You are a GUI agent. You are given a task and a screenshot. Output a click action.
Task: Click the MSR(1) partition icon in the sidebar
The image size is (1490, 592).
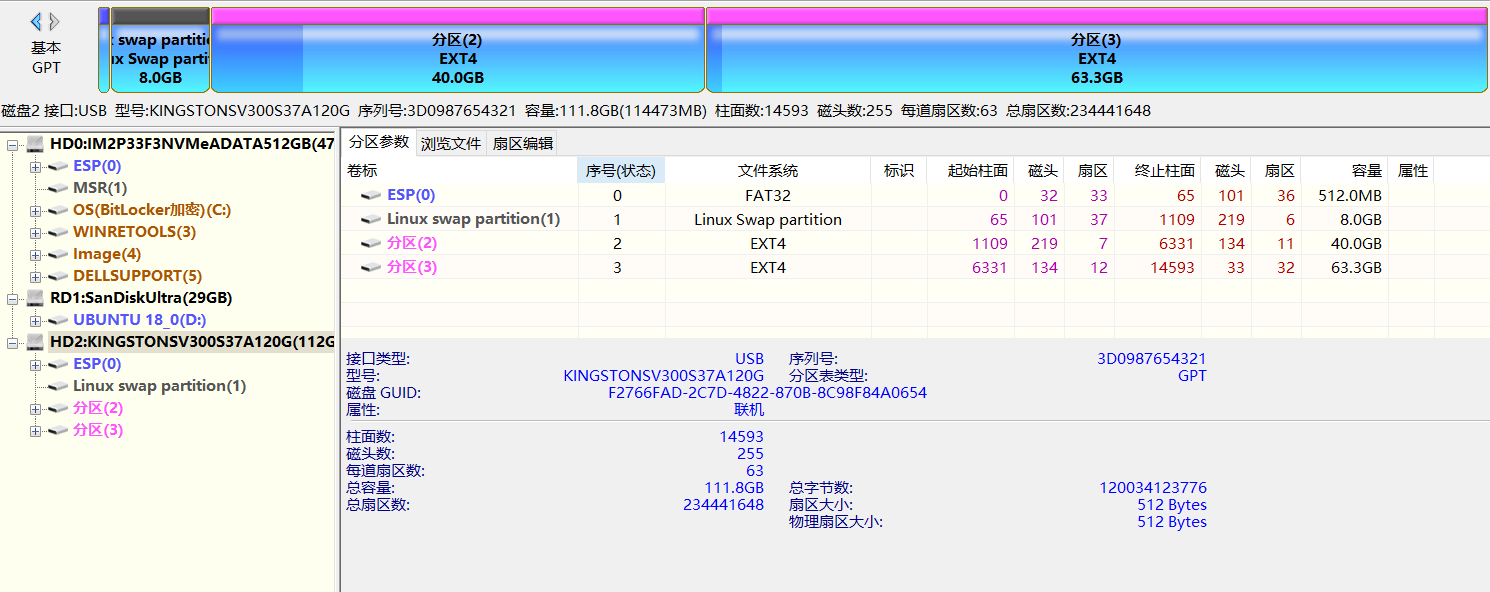(x=57, y=187)
